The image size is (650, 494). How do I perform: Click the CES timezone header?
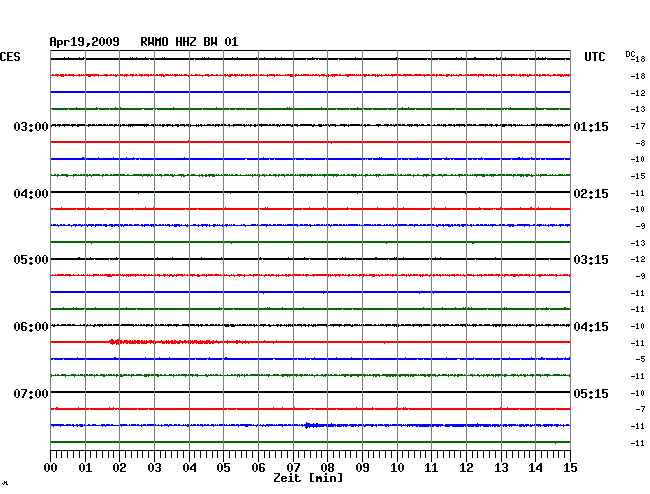[10, 57]
